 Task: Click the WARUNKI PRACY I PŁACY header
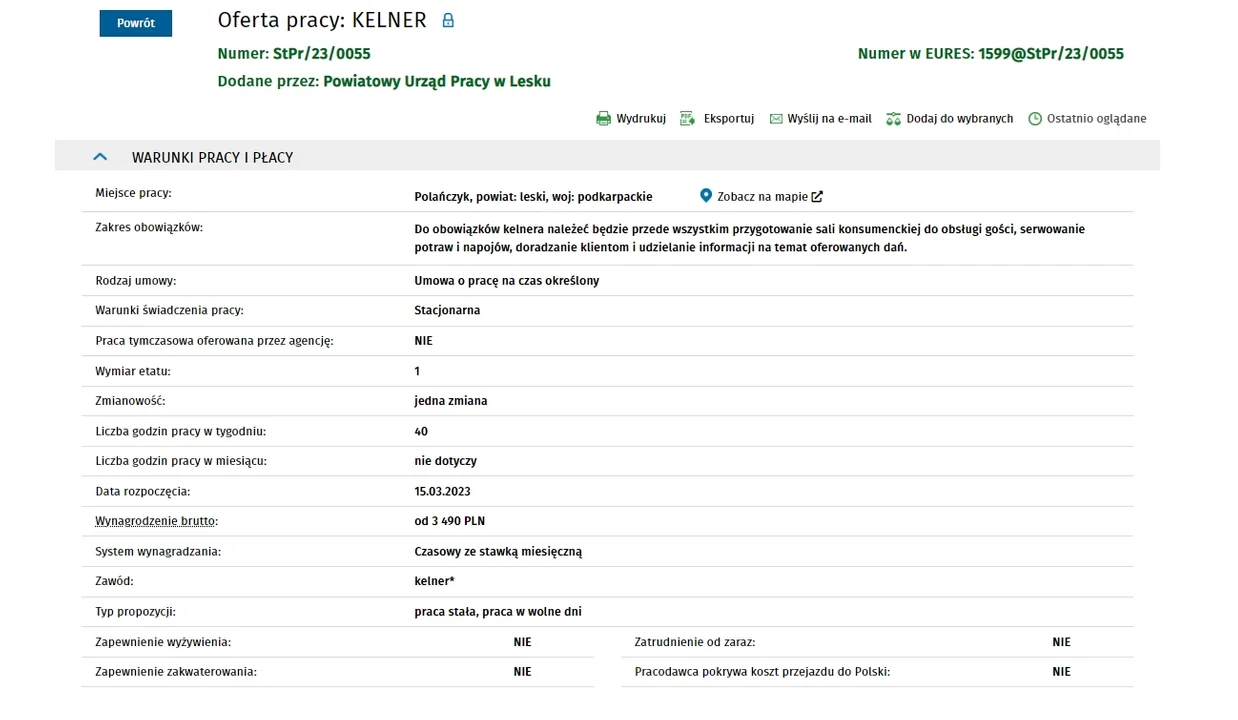pos(212,158)
